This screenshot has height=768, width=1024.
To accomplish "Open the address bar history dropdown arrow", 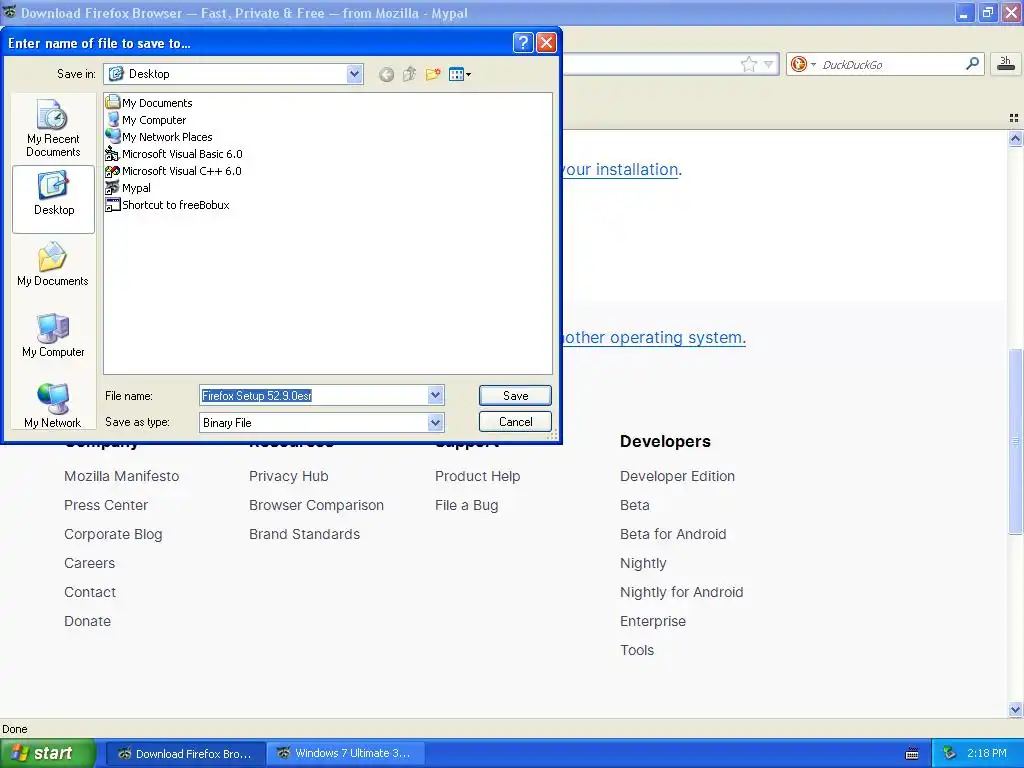I will (769, 64).
